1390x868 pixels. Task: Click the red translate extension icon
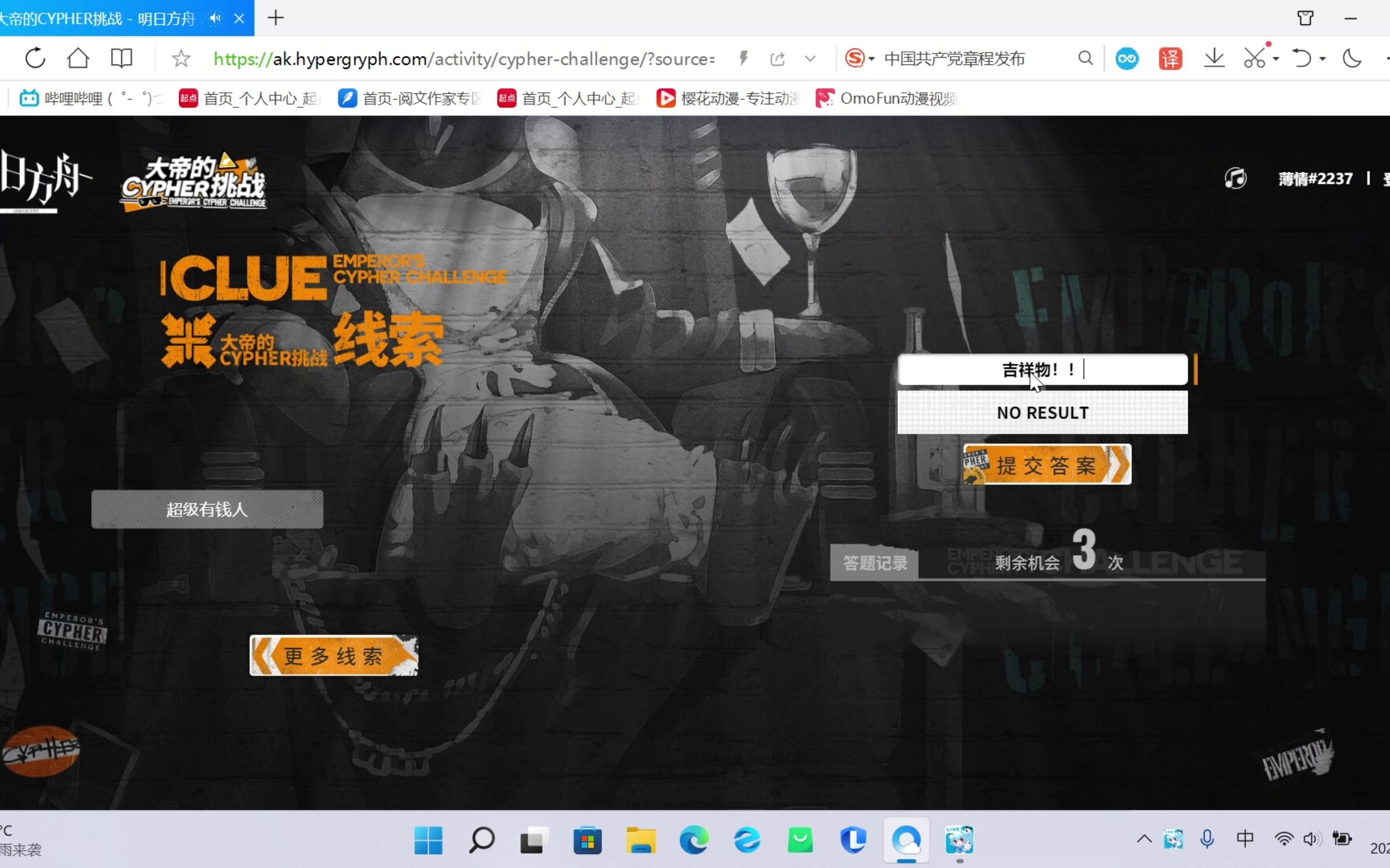(1170, 58)
